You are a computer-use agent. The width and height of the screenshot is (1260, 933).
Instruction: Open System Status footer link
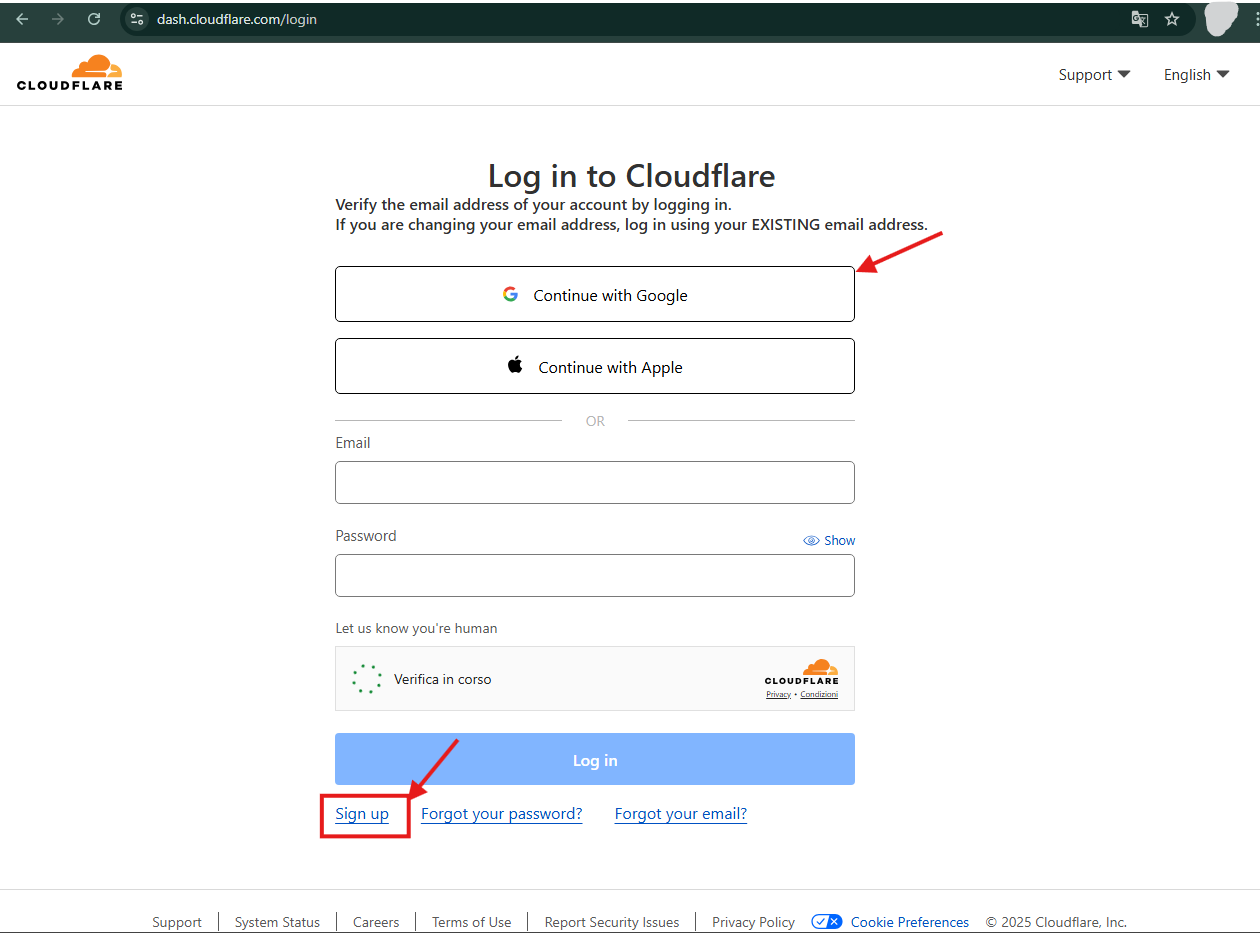pyautogui.click(x=277, y=922)
